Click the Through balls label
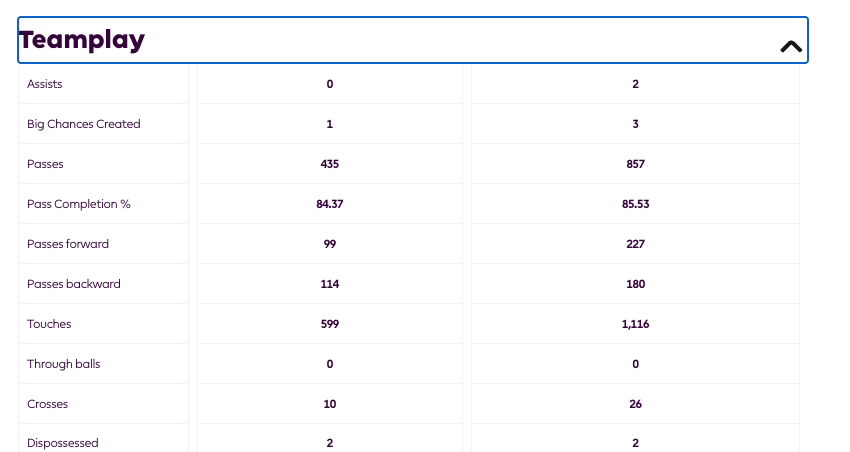Viewport: 850px width, 452px height. pos(63,364)
